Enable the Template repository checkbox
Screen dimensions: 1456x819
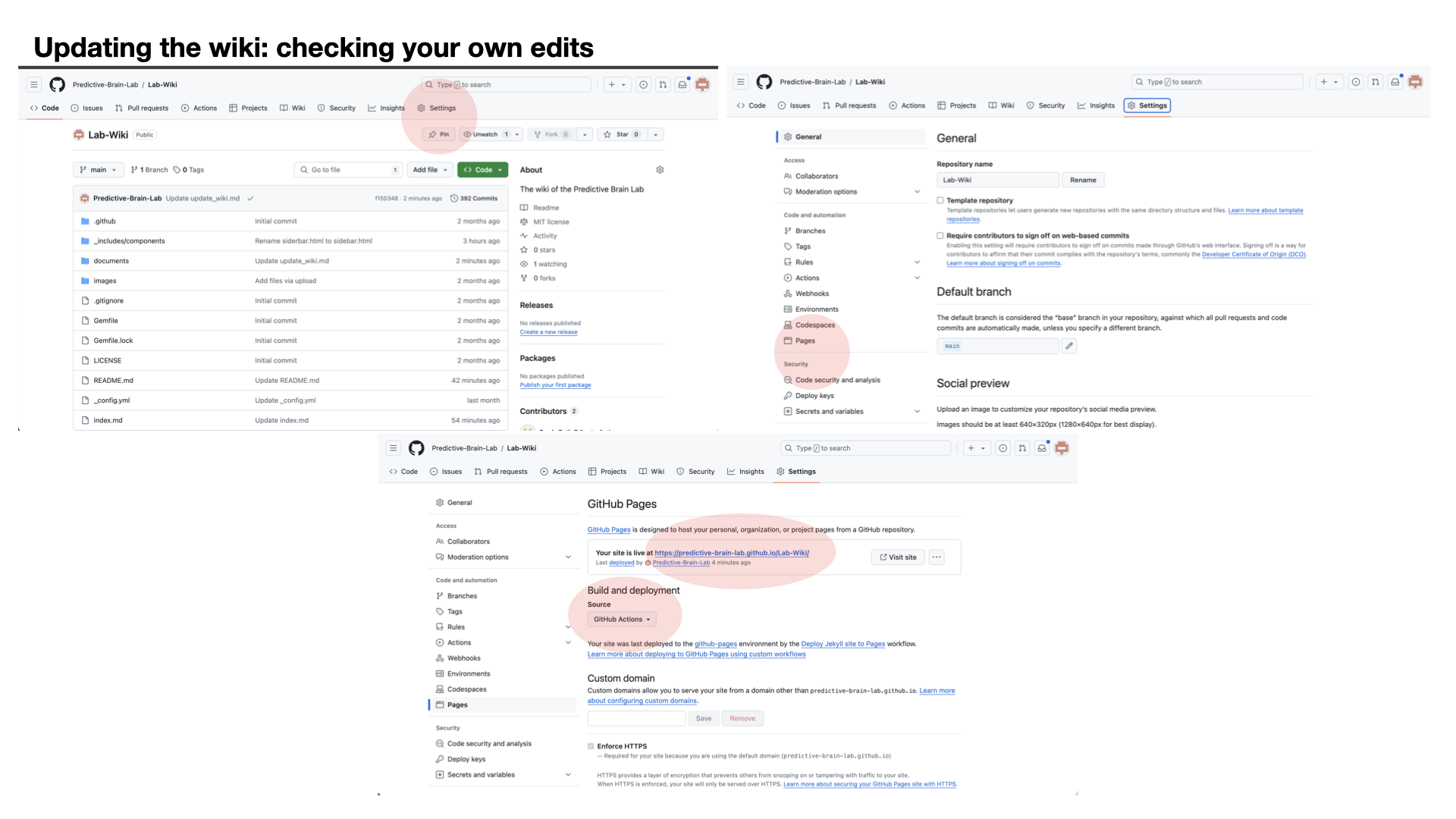[940, 200]
